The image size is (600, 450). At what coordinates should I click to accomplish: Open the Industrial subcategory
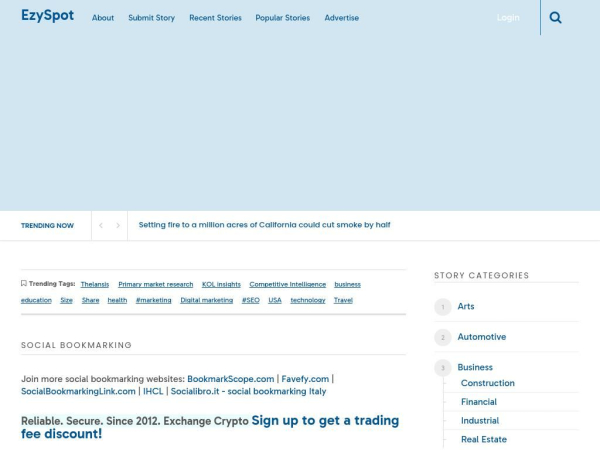[x=480, y=421]
